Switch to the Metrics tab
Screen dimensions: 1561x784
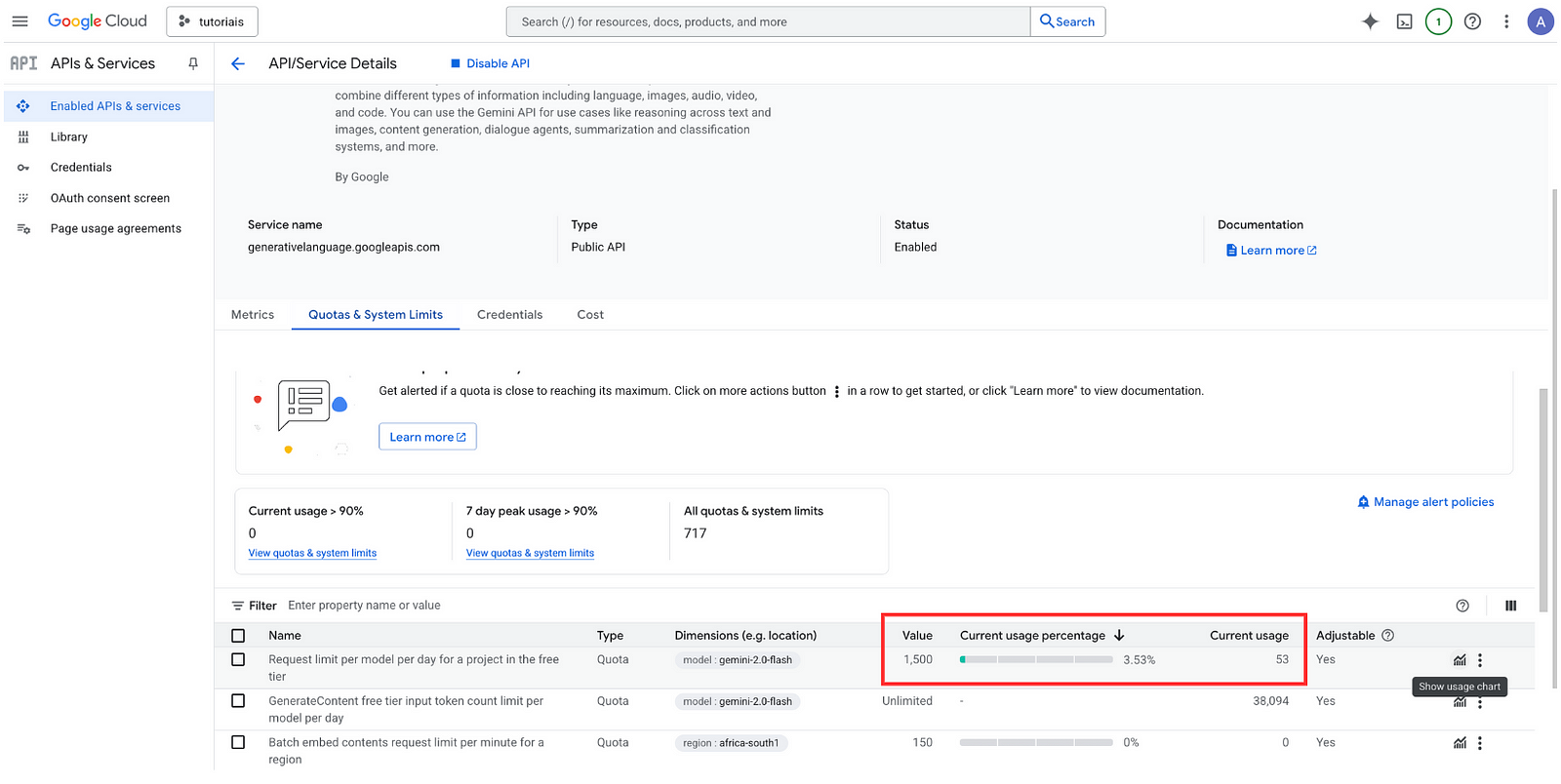pyautogui.click(x=253, y=315)
